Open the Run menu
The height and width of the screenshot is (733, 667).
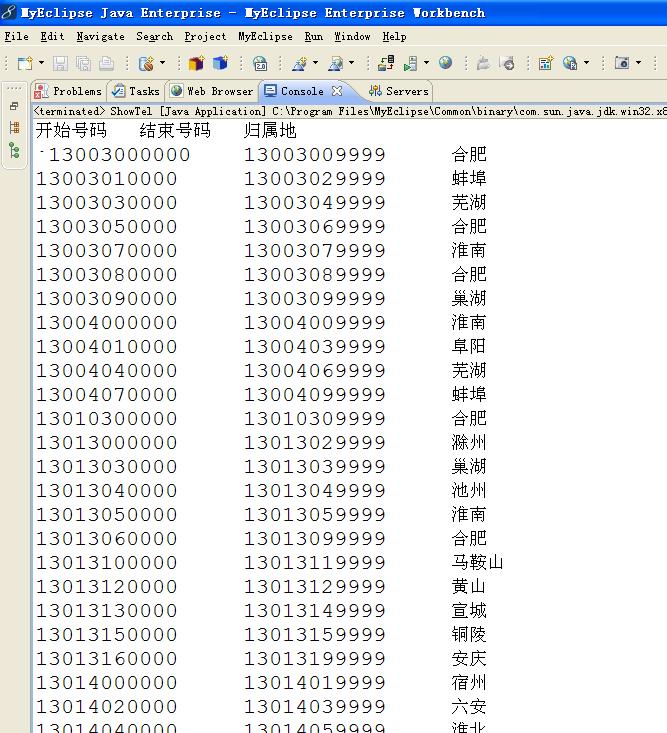point(314,36)
